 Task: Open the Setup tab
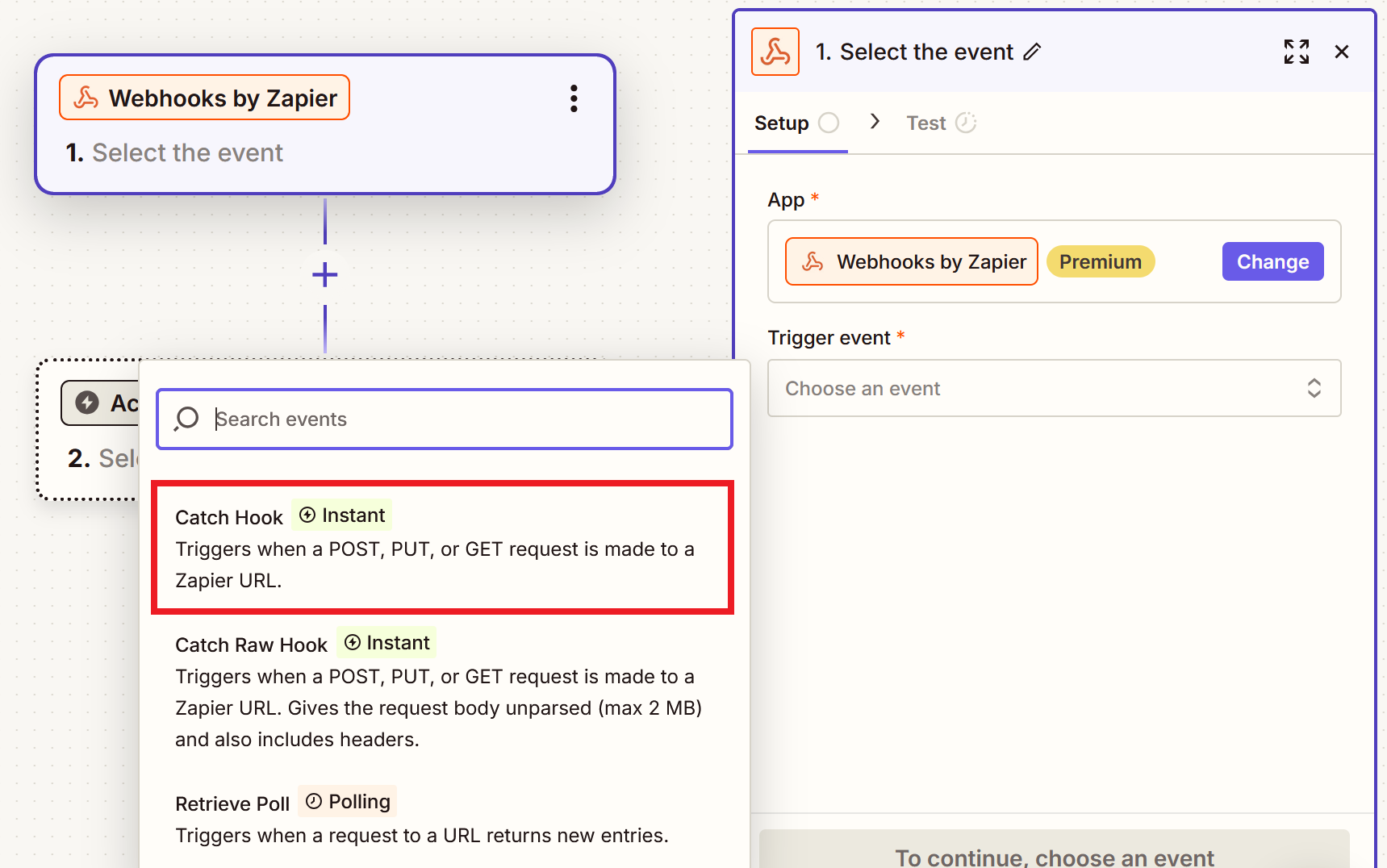pyautogui.click(x=797, y=123)
